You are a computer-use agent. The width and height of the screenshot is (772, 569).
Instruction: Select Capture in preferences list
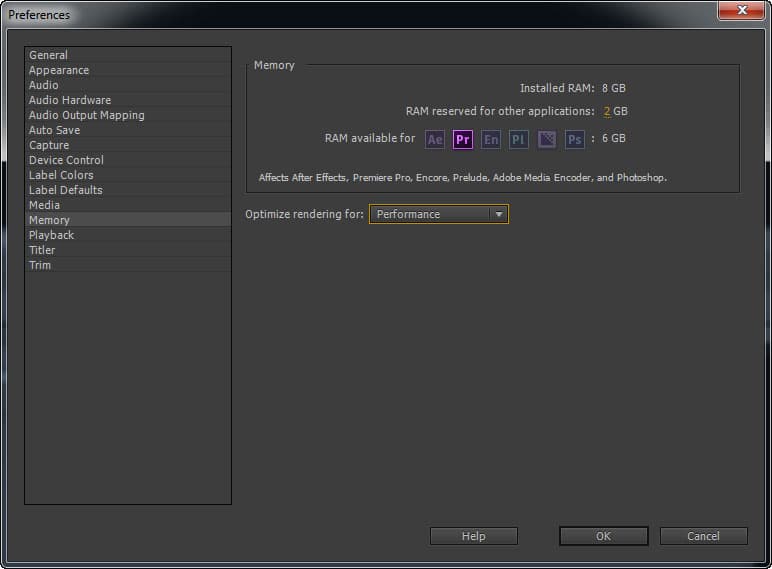(x=128, y=145)
